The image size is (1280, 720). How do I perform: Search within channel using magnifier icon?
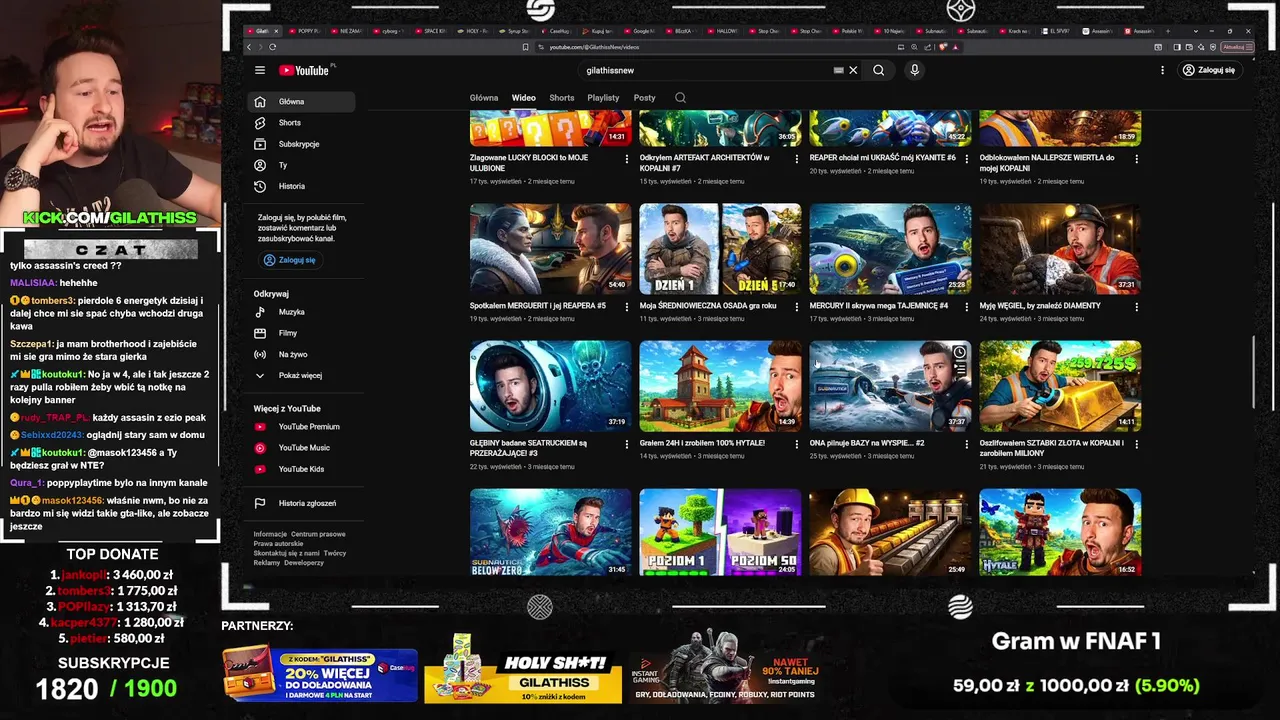pos(680,97)
